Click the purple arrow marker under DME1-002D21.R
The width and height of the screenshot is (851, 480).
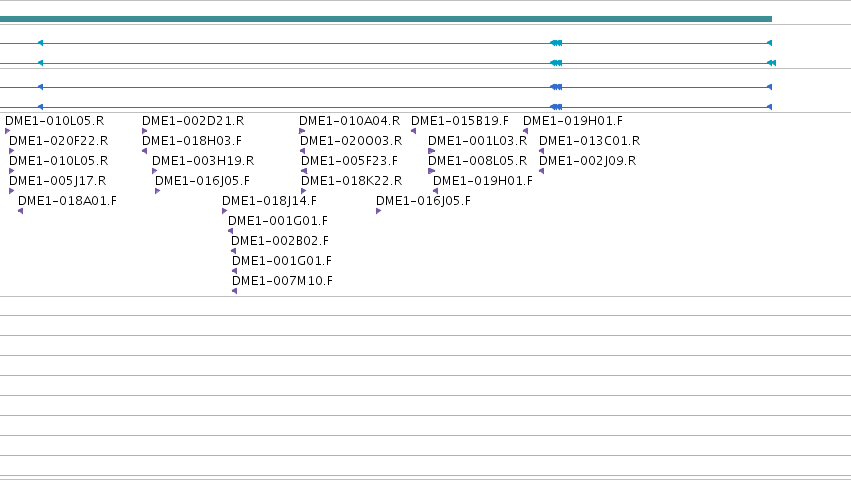pos(144,131)
